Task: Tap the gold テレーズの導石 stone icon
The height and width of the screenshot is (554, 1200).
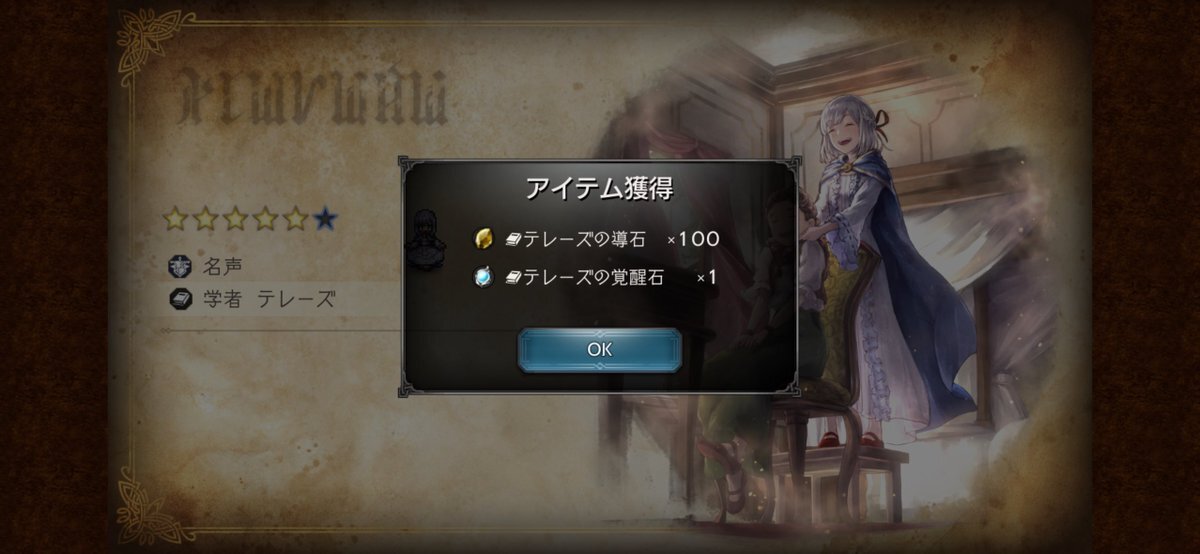Action: pos(484,239)
